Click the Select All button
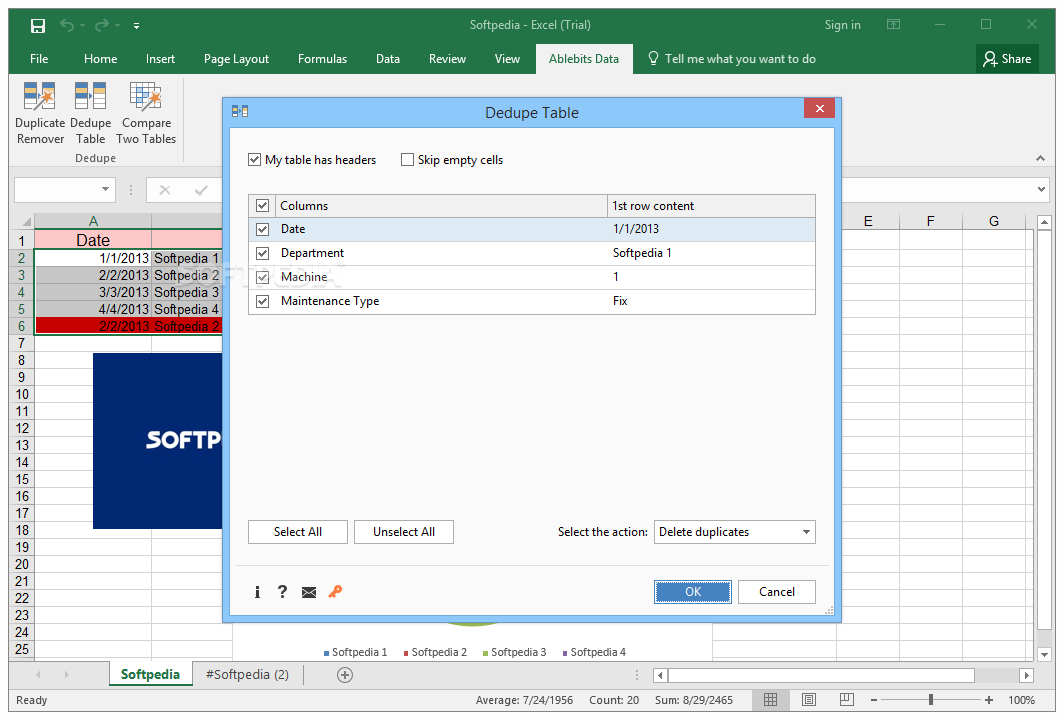The height and width of the screenshot is (720, 1064). 298,532
